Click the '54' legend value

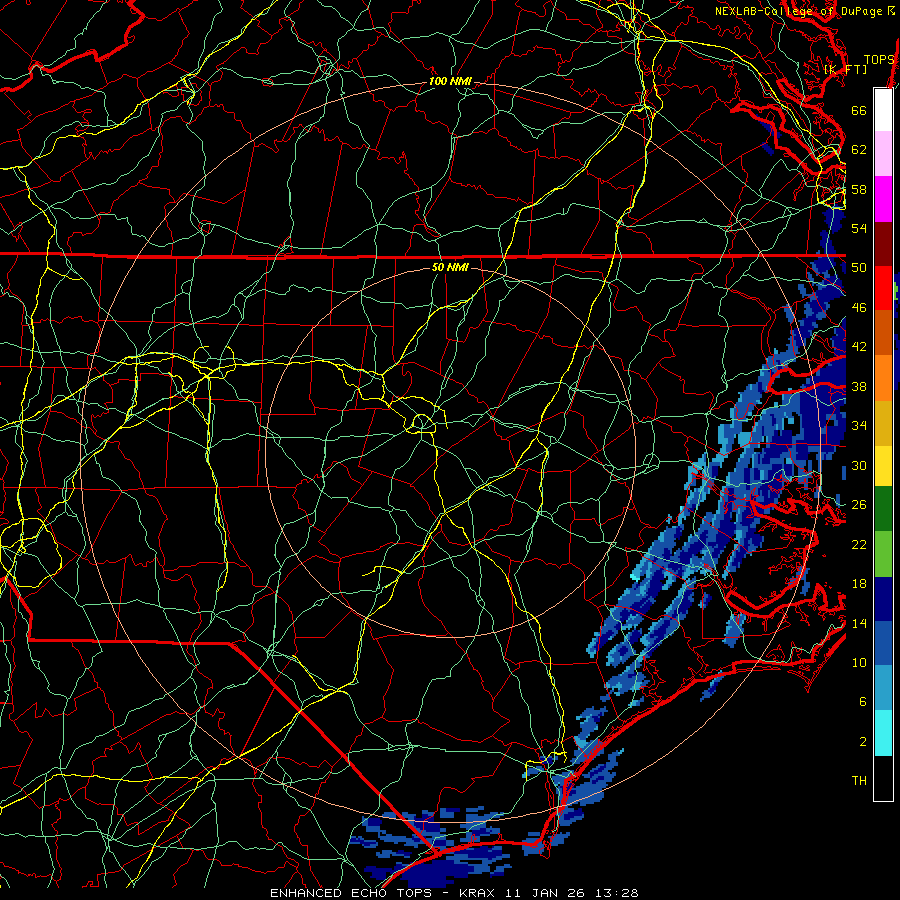(x=859, y=228)
